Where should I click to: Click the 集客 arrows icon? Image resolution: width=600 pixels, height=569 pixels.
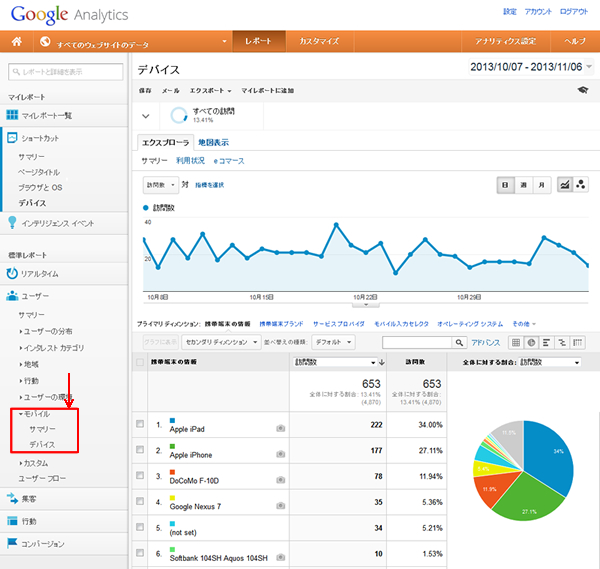[x=12, y=498]
